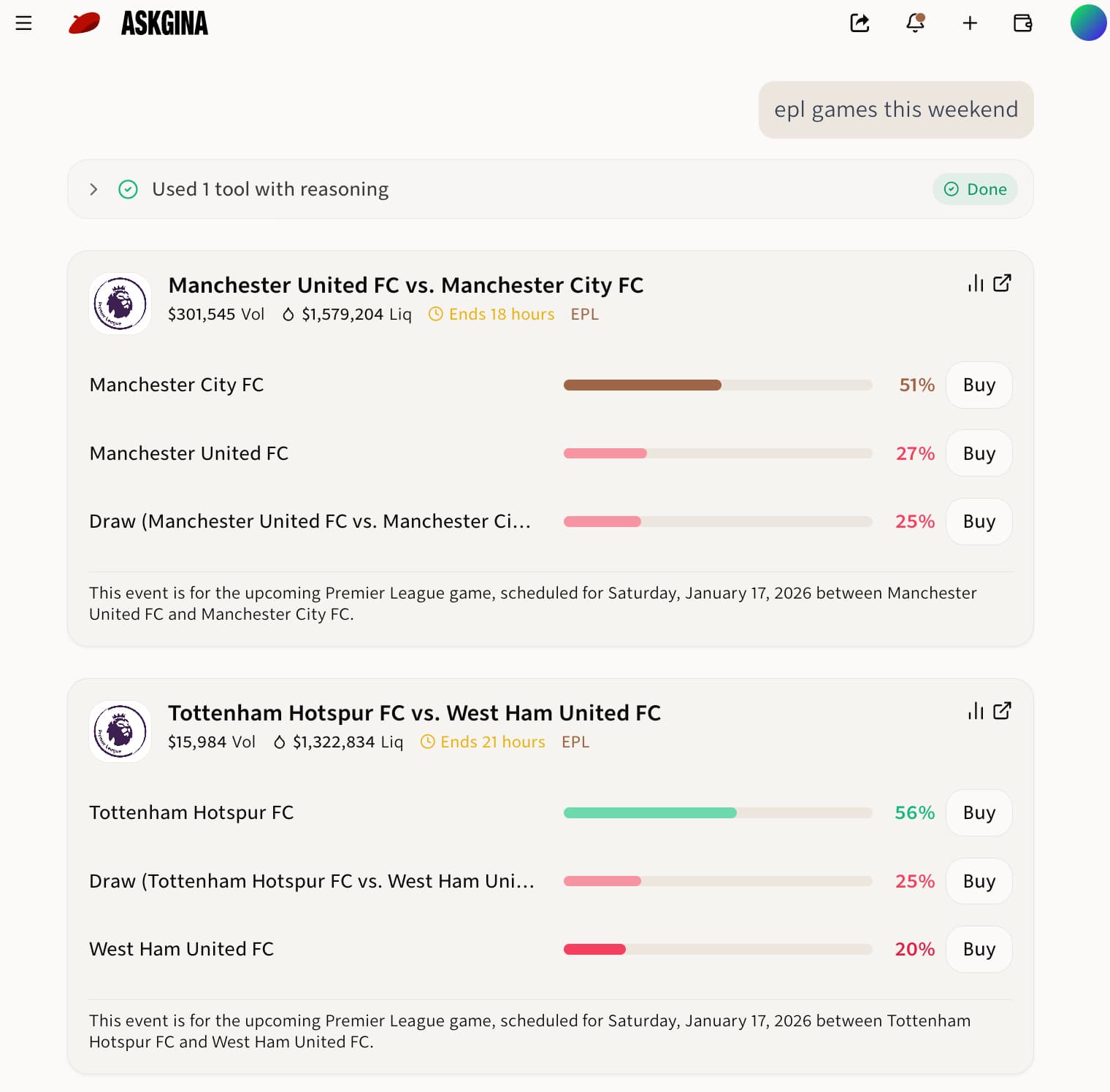Click the Premier League logo on Manchester card
The height and width of the screenshot is (1092, 1110).
(120, 304)
